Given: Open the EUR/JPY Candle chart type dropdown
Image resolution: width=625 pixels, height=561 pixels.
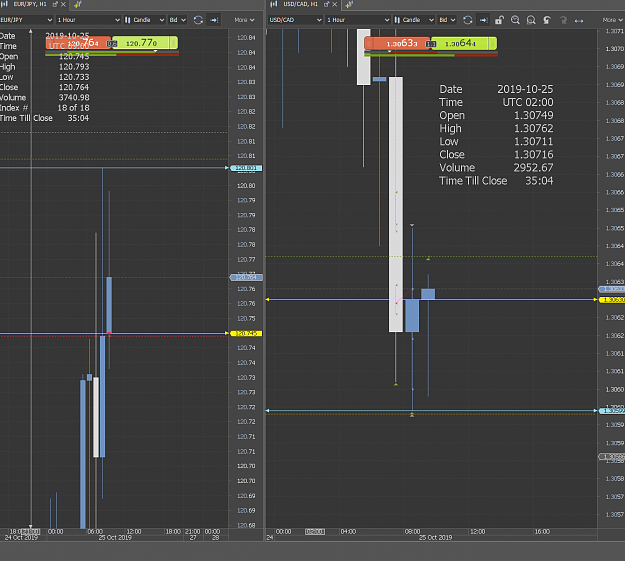Looking at the screenshot, I should pos(144,20).
